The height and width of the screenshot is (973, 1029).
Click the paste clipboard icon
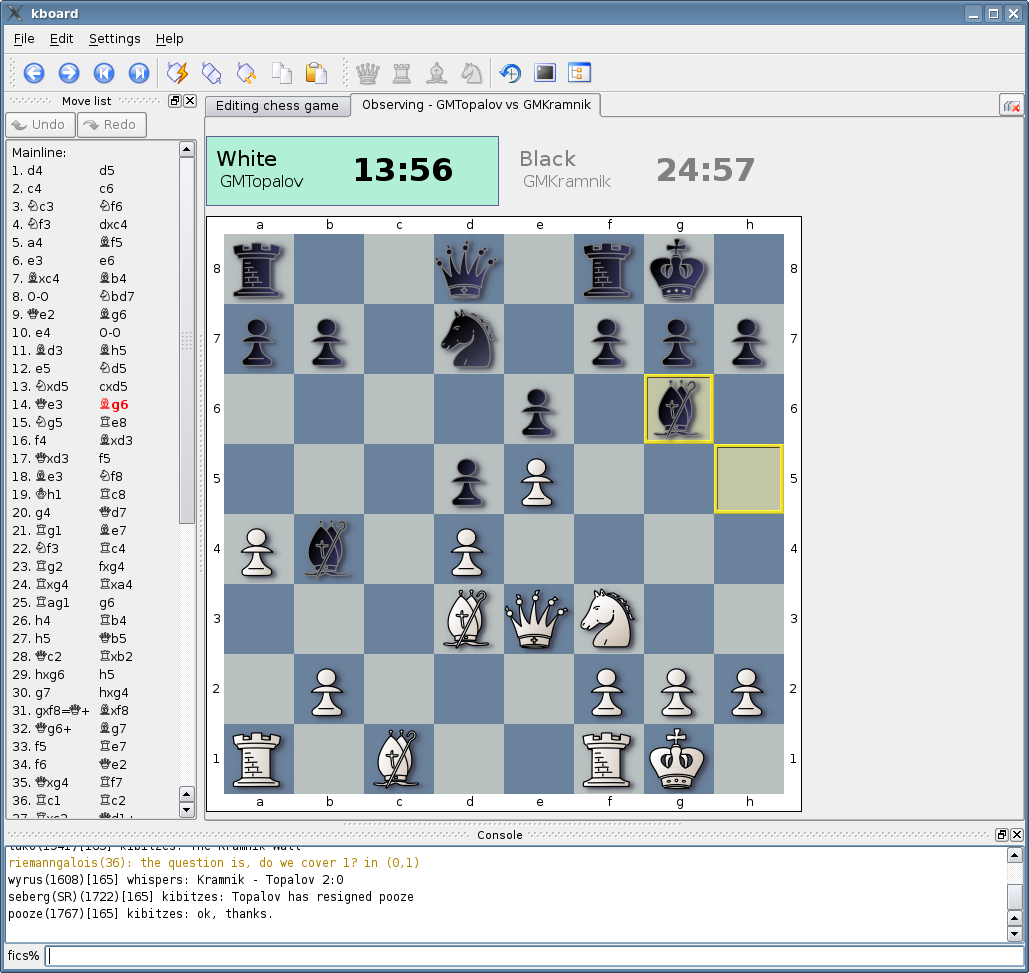pyautogui.click(x=316, y=73)
